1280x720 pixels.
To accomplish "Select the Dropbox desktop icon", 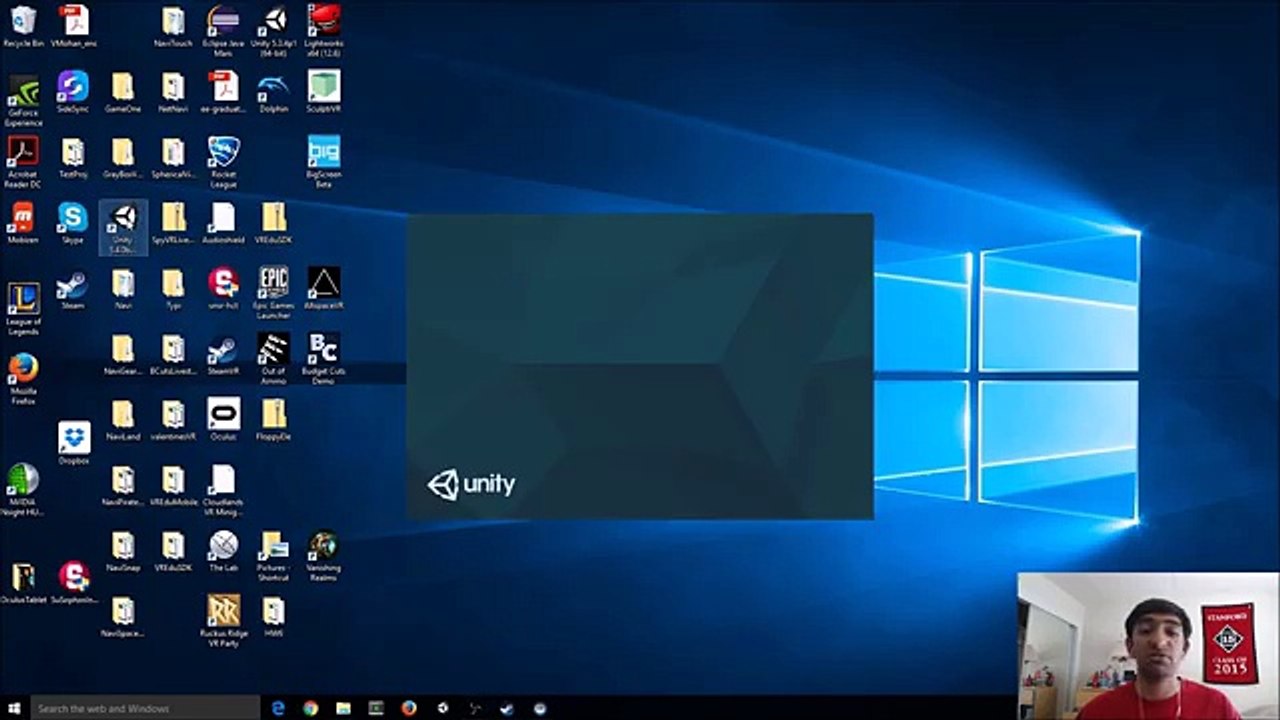I will coord(73,443).
